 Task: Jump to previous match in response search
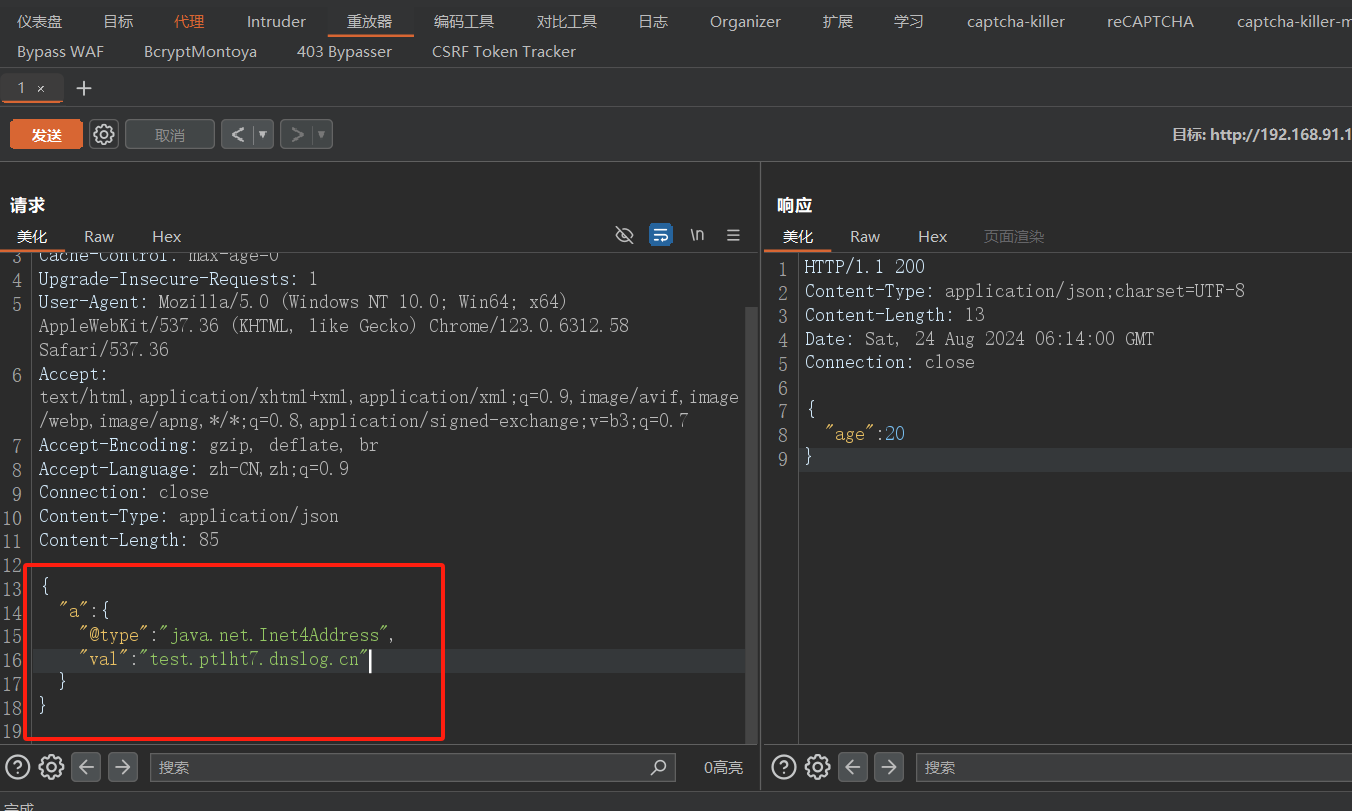(853, 767)
